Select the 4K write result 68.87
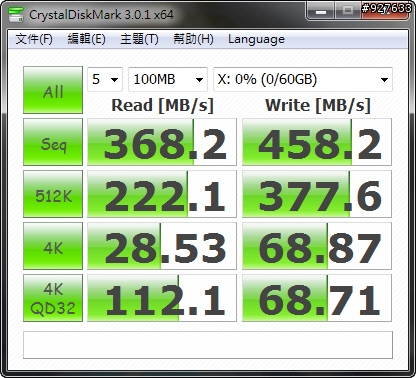This screenshot has width=416, height=378. click(317, 246)
